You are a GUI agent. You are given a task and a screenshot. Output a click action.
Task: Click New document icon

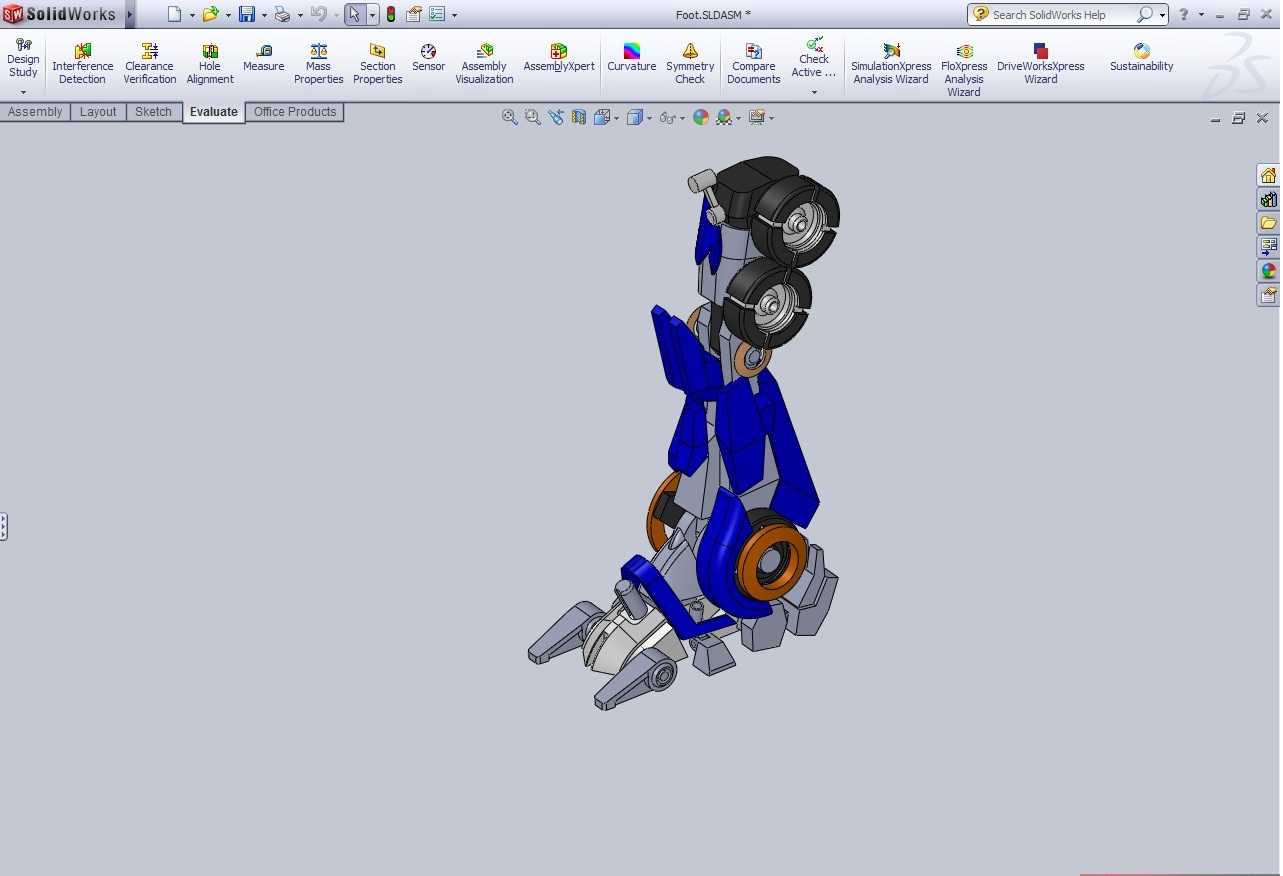coord(175,14)
